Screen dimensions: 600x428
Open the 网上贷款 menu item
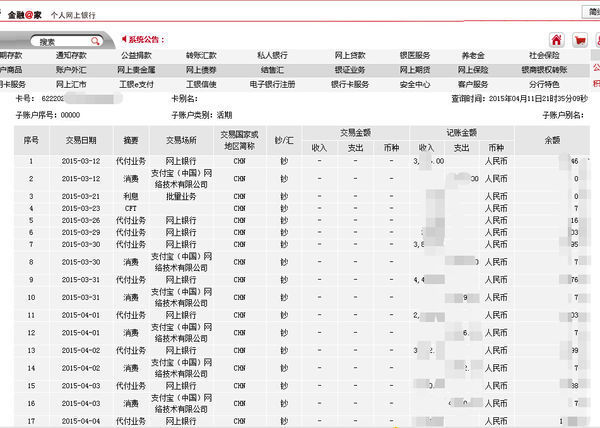pyautogui.click(x=350, y=55)
